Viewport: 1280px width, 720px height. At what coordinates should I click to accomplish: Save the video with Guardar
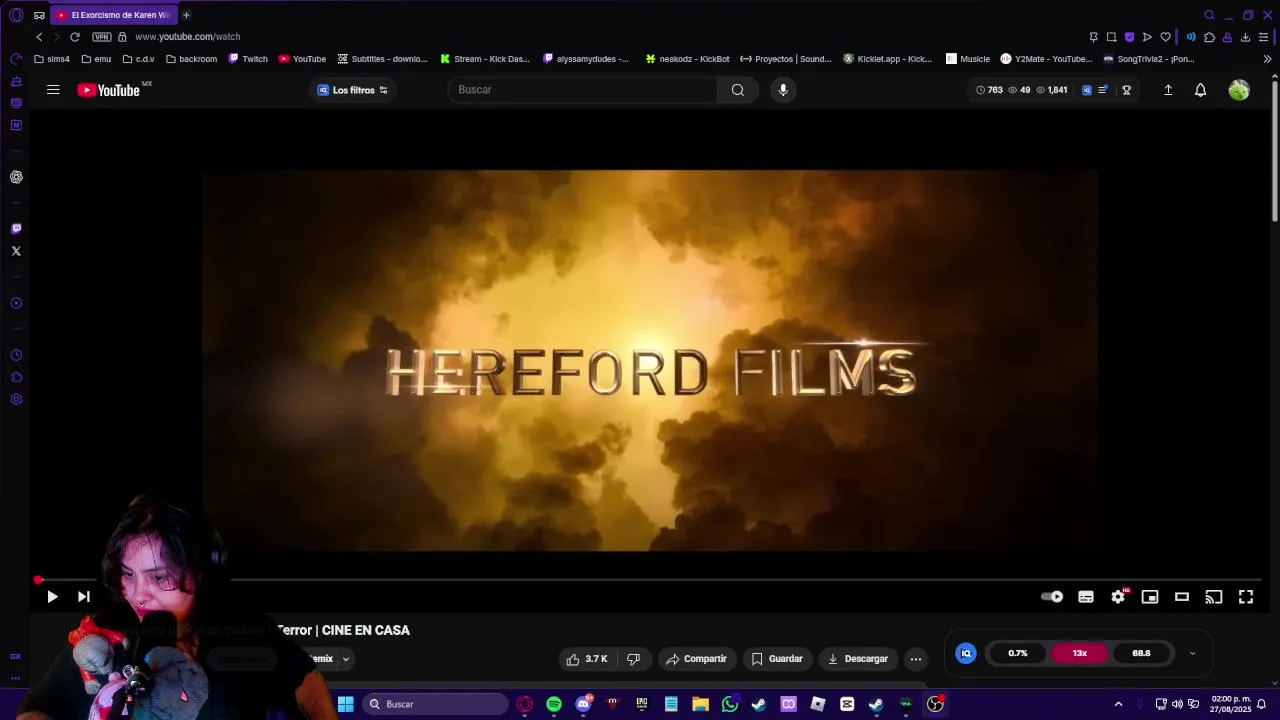[x=777, y=659]
